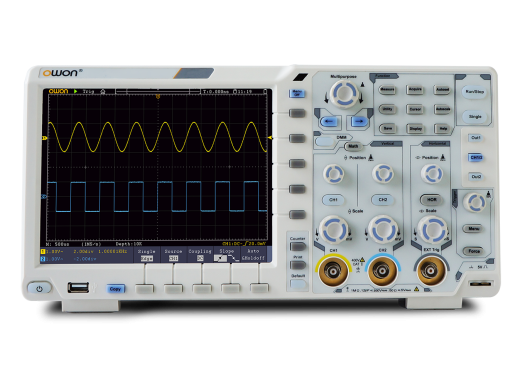
Task: Hit the Autoset button
Action: [x=443, y=90]
